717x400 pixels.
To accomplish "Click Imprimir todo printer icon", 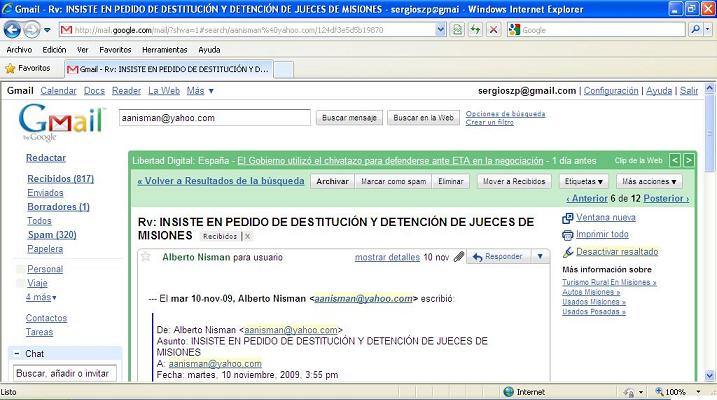I will click(567, 235).
